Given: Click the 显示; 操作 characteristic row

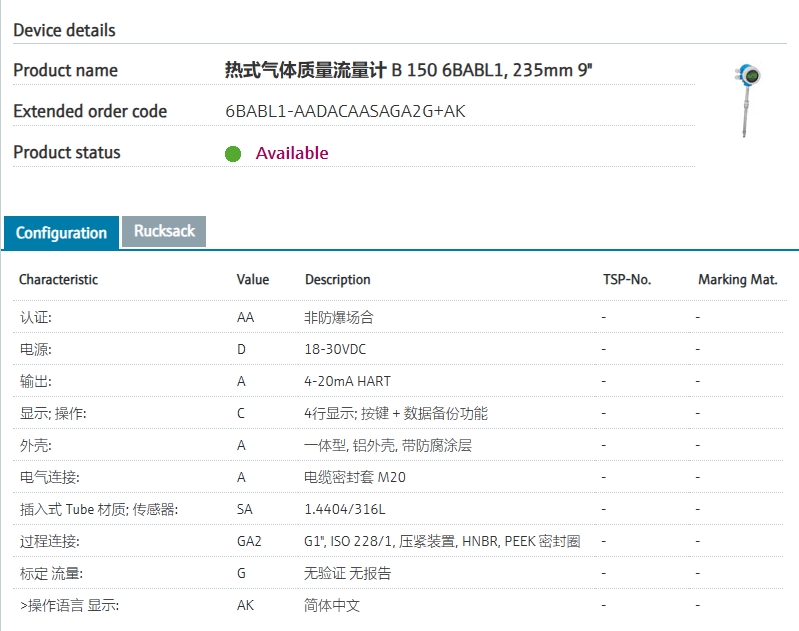Looking at the screenshot, I should click(53, 414).
